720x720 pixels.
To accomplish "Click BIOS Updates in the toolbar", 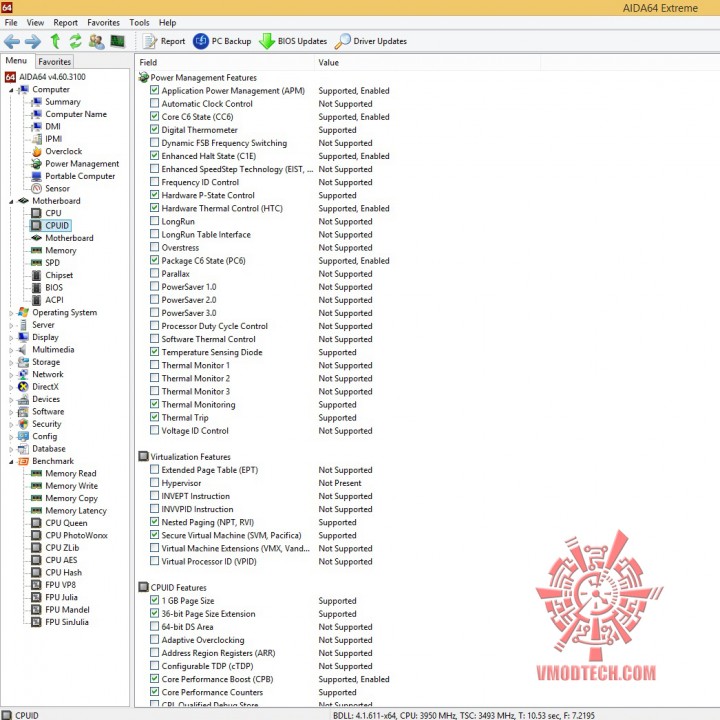I will [x=293, y=41].
